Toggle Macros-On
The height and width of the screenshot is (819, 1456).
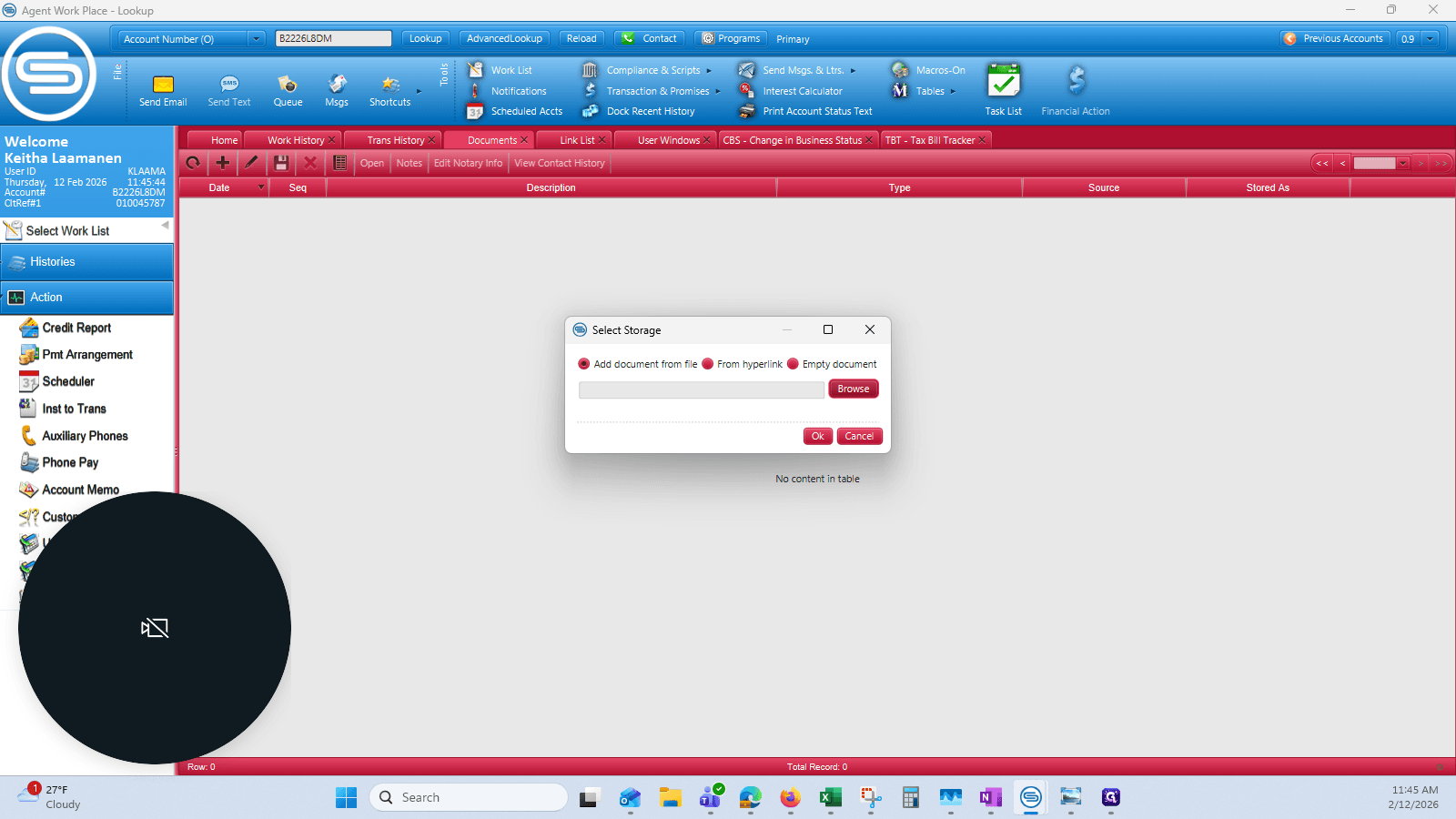[x=929, y=70]
